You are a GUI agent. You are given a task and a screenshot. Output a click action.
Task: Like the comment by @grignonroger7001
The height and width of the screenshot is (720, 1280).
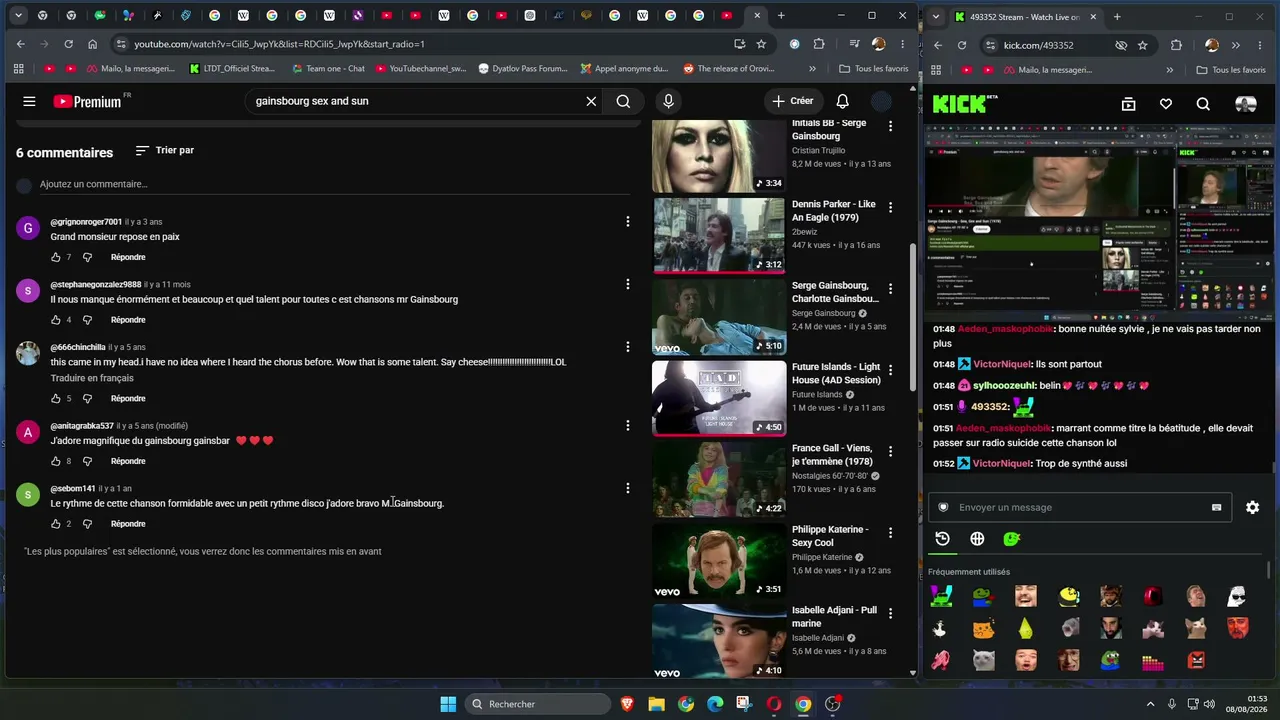(56, 257)
